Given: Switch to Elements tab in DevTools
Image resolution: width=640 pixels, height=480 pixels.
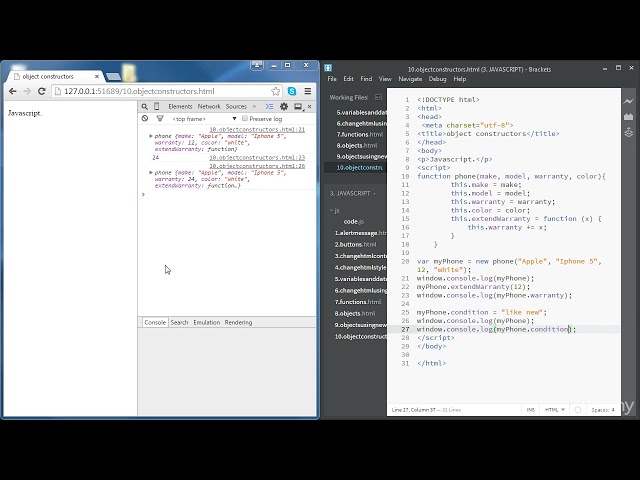Looking at the screenshot, I should (x=180, y=107).
